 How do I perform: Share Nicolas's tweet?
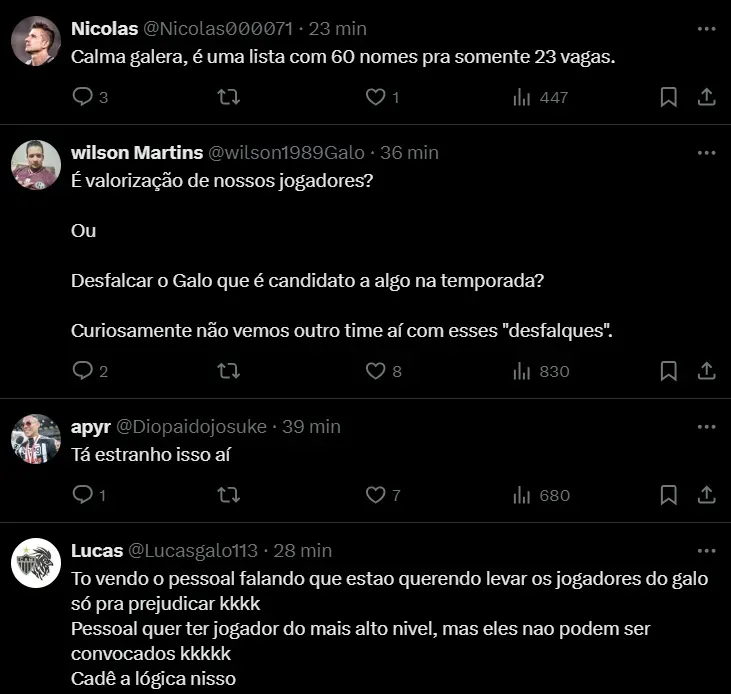(705, 97)
